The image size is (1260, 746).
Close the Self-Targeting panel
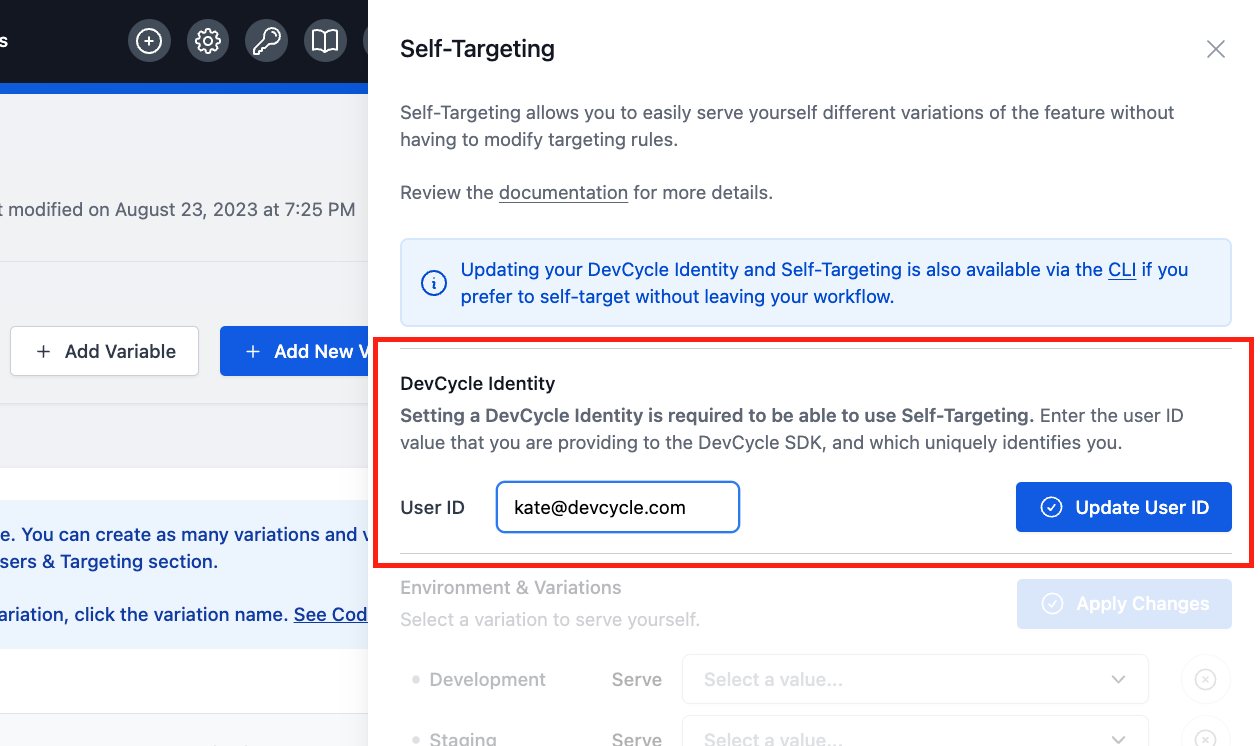tap(1216, 48)
